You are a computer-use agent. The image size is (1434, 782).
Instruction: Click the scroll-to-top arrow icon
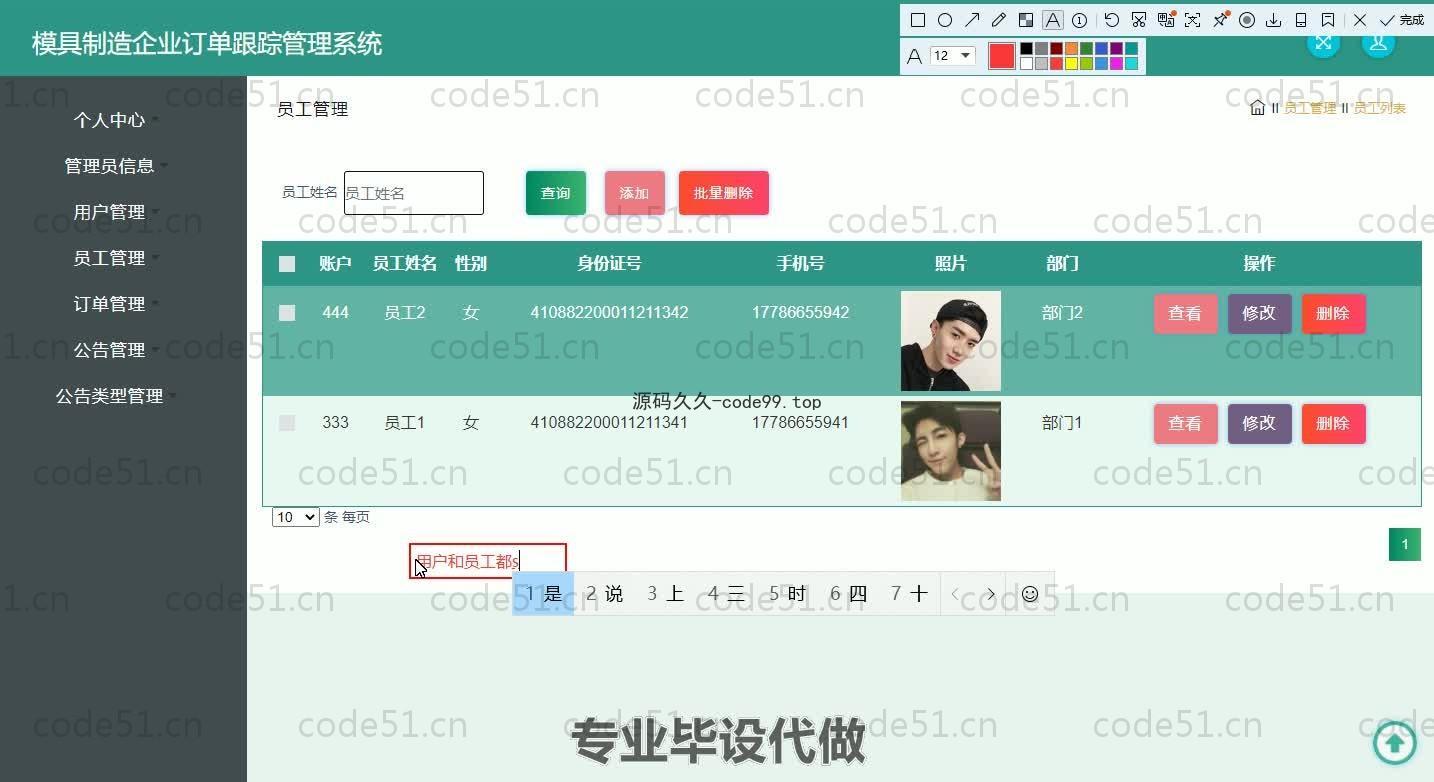click(1395, 742)
